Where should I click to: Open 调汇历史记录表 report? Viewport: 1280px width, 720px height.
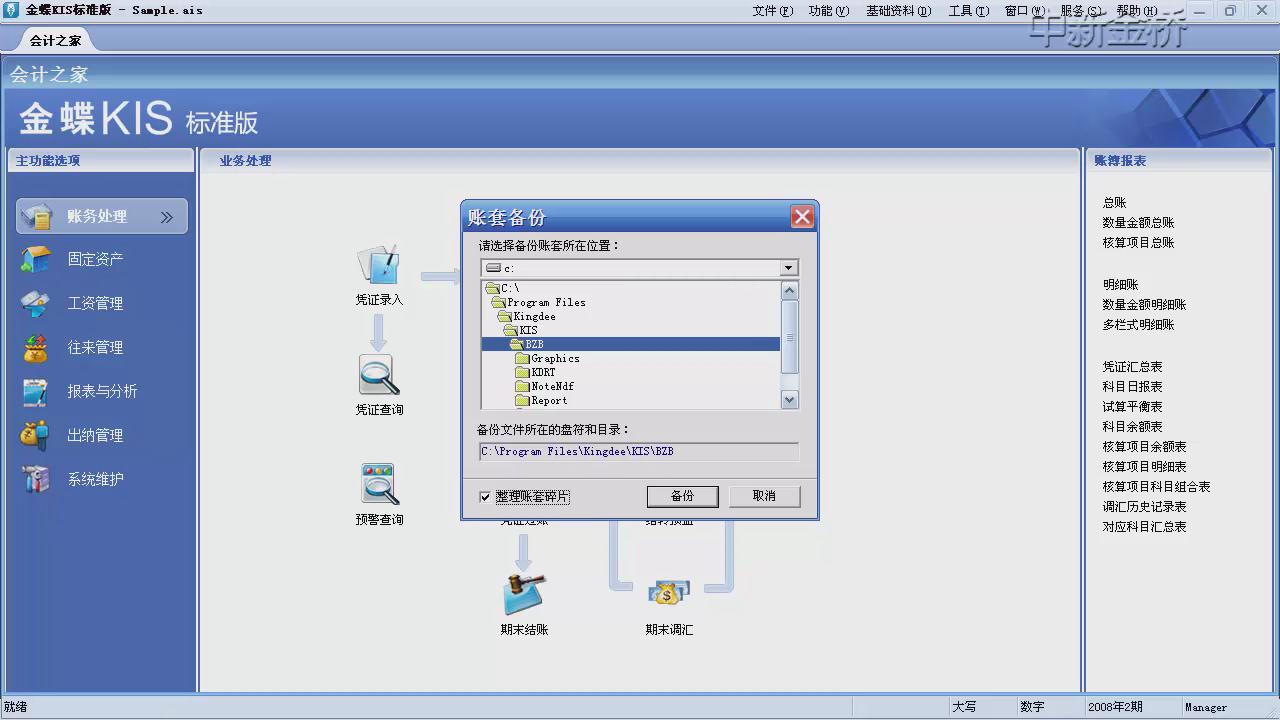(x=1144, y=507)
